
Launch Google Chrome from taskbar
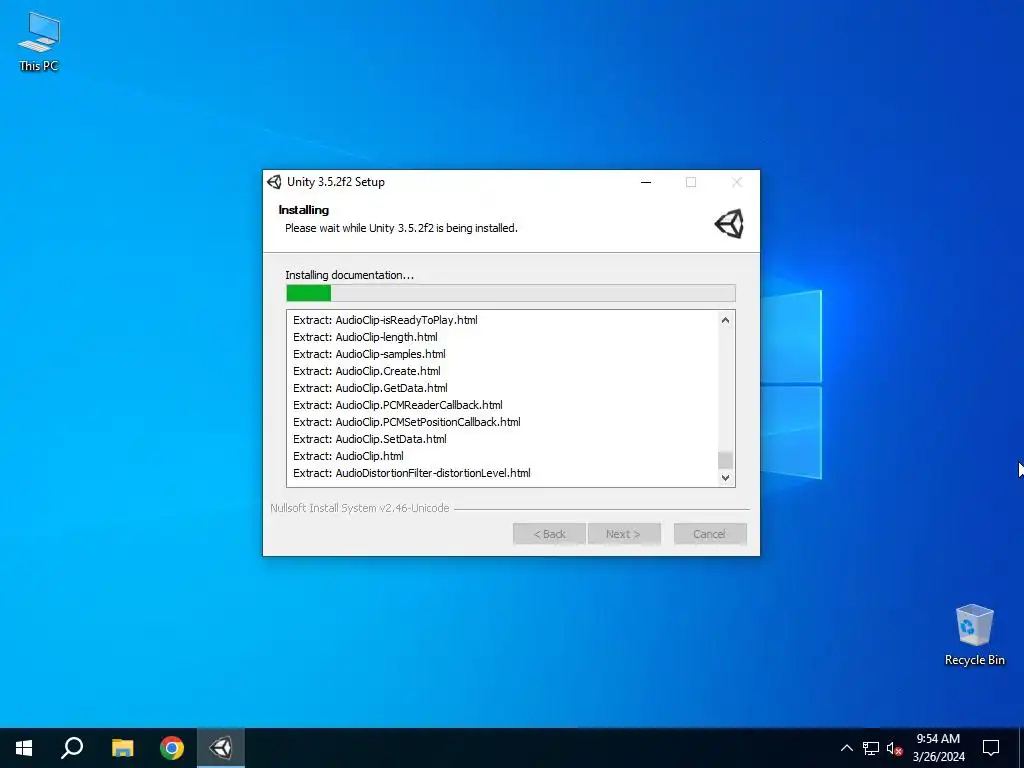coord(172,748)
